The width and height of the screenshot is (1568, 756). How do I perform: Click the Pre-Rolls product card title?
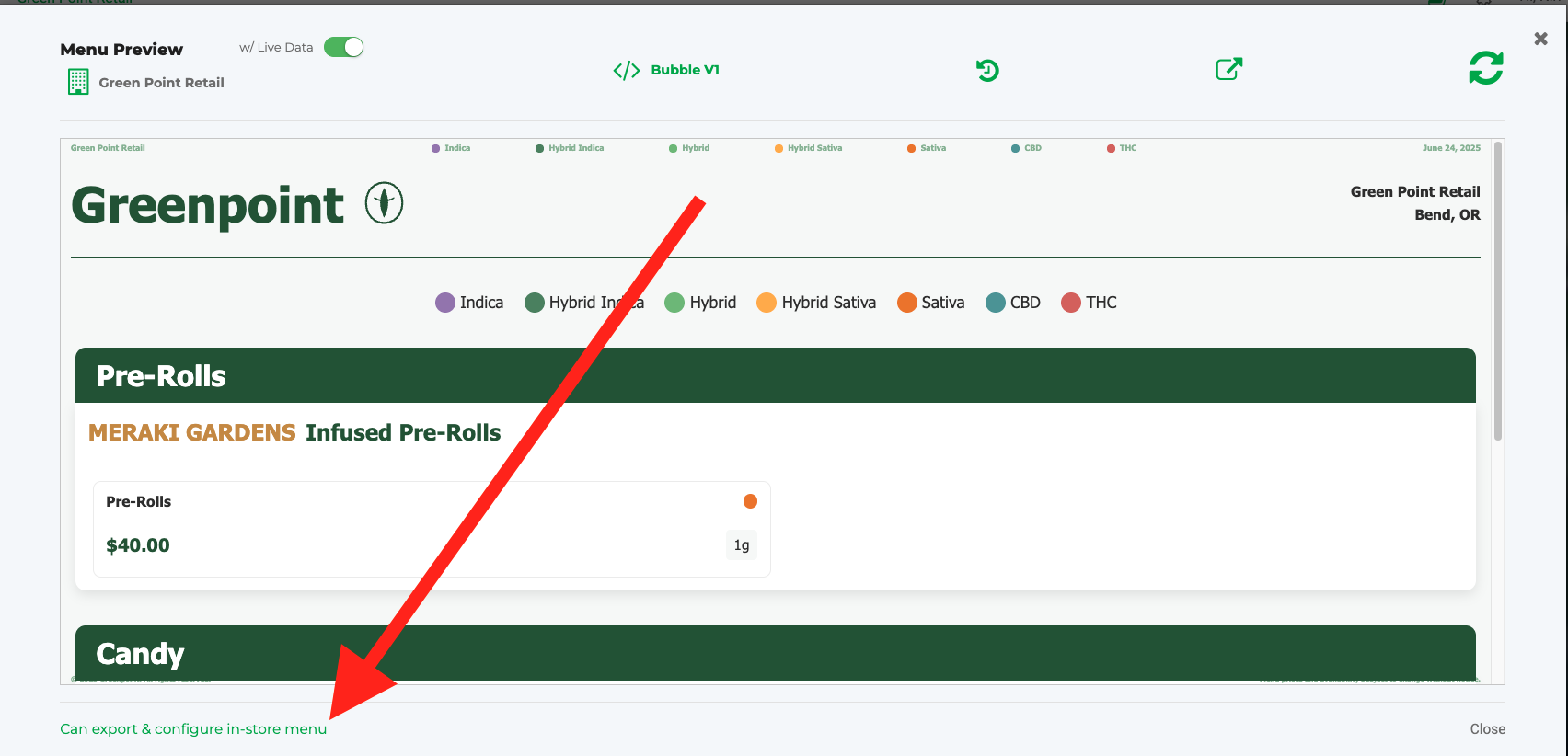pos(139,501)
